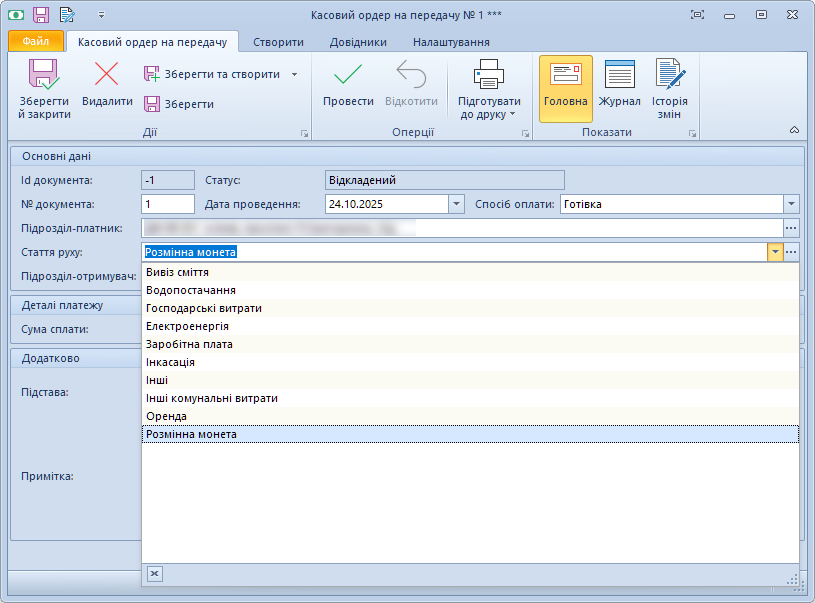Choose 'Інкасація' from the dropdown list

click(171, 362)
